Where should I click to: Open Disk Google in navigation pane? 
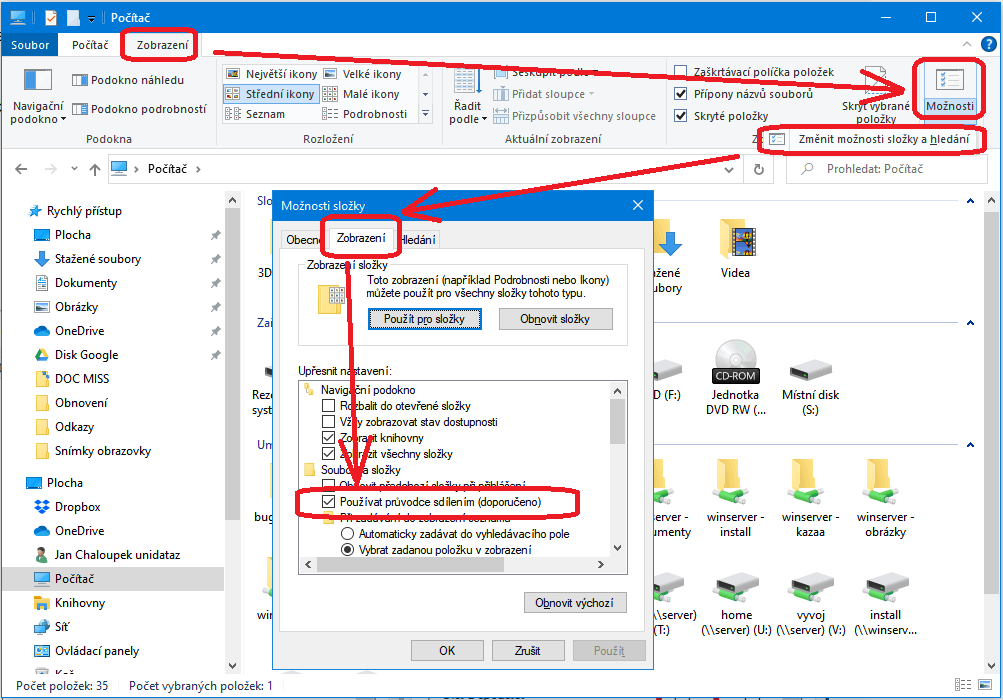(86, 354)
